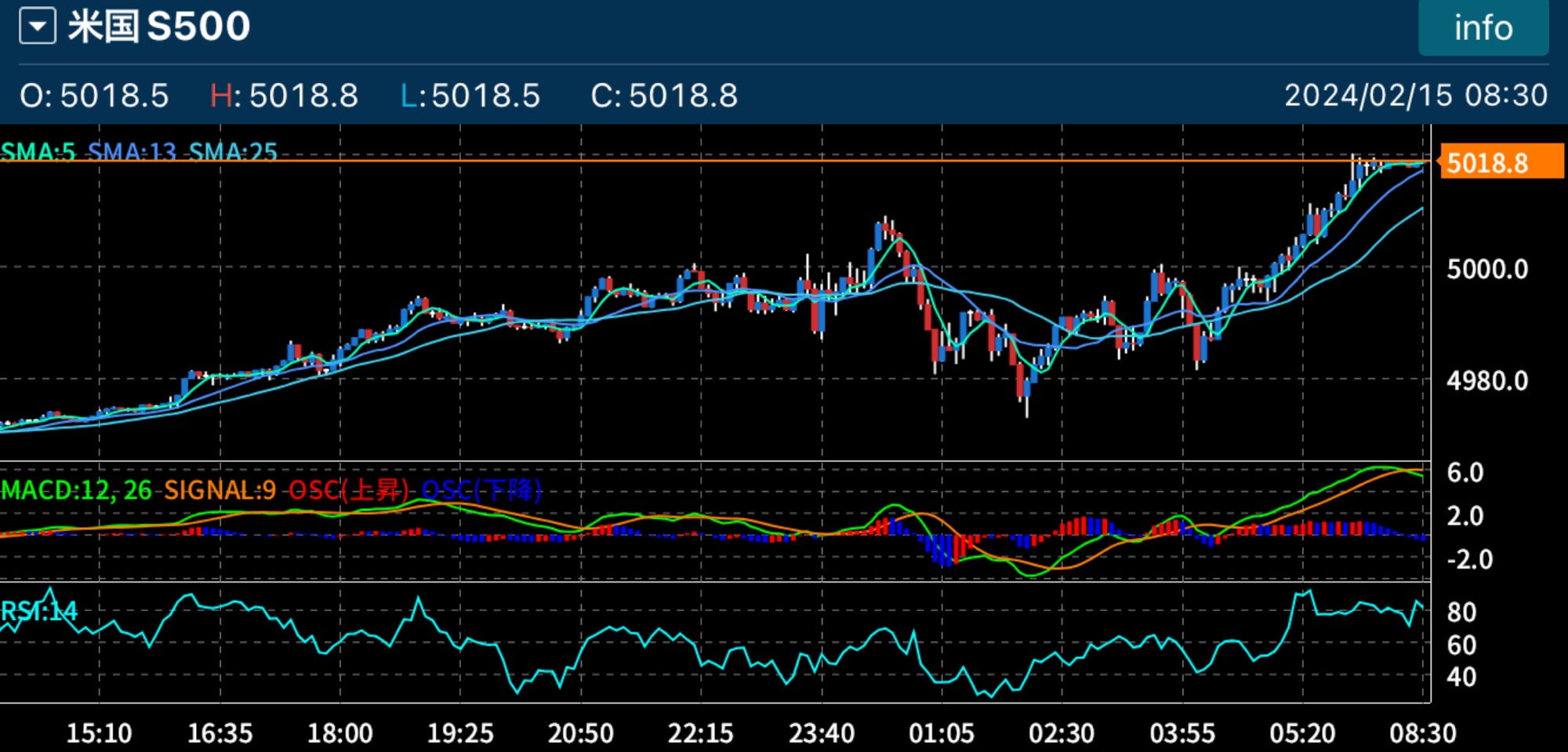Click the 08:30 time axis marker
Image resolution: width=1568 pixels, height=752 pixels.
point(1422,733)
